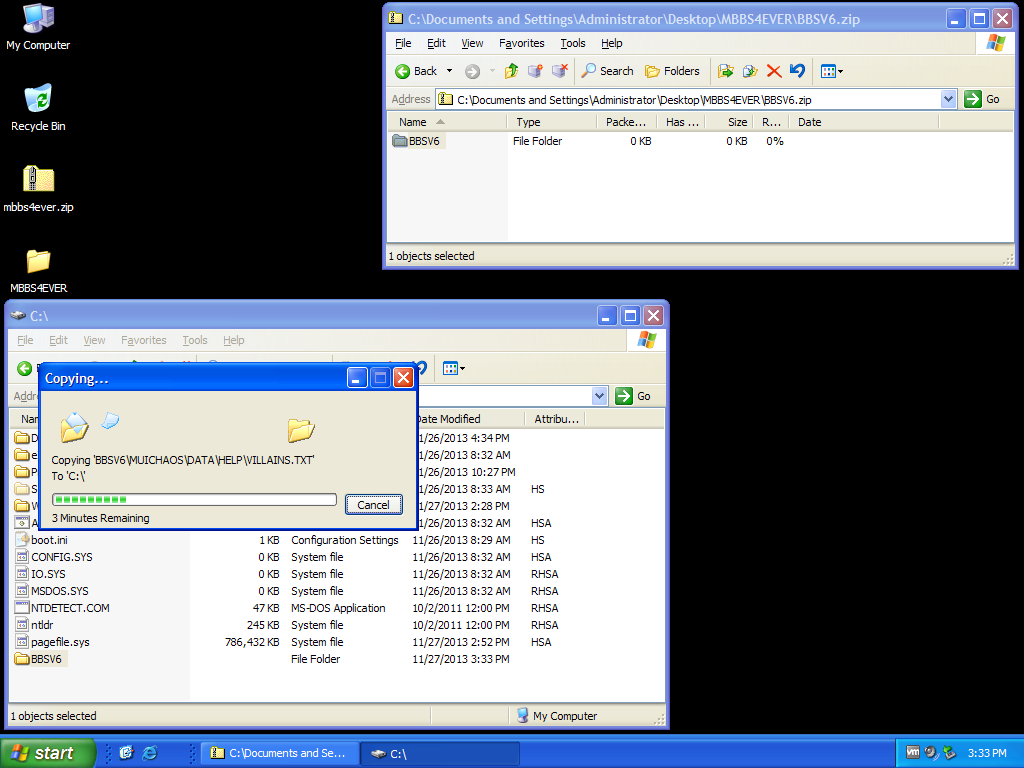
Task: Click the red Delete X toolbar icon
Action: pyautogui.click(x=774, y=71)
